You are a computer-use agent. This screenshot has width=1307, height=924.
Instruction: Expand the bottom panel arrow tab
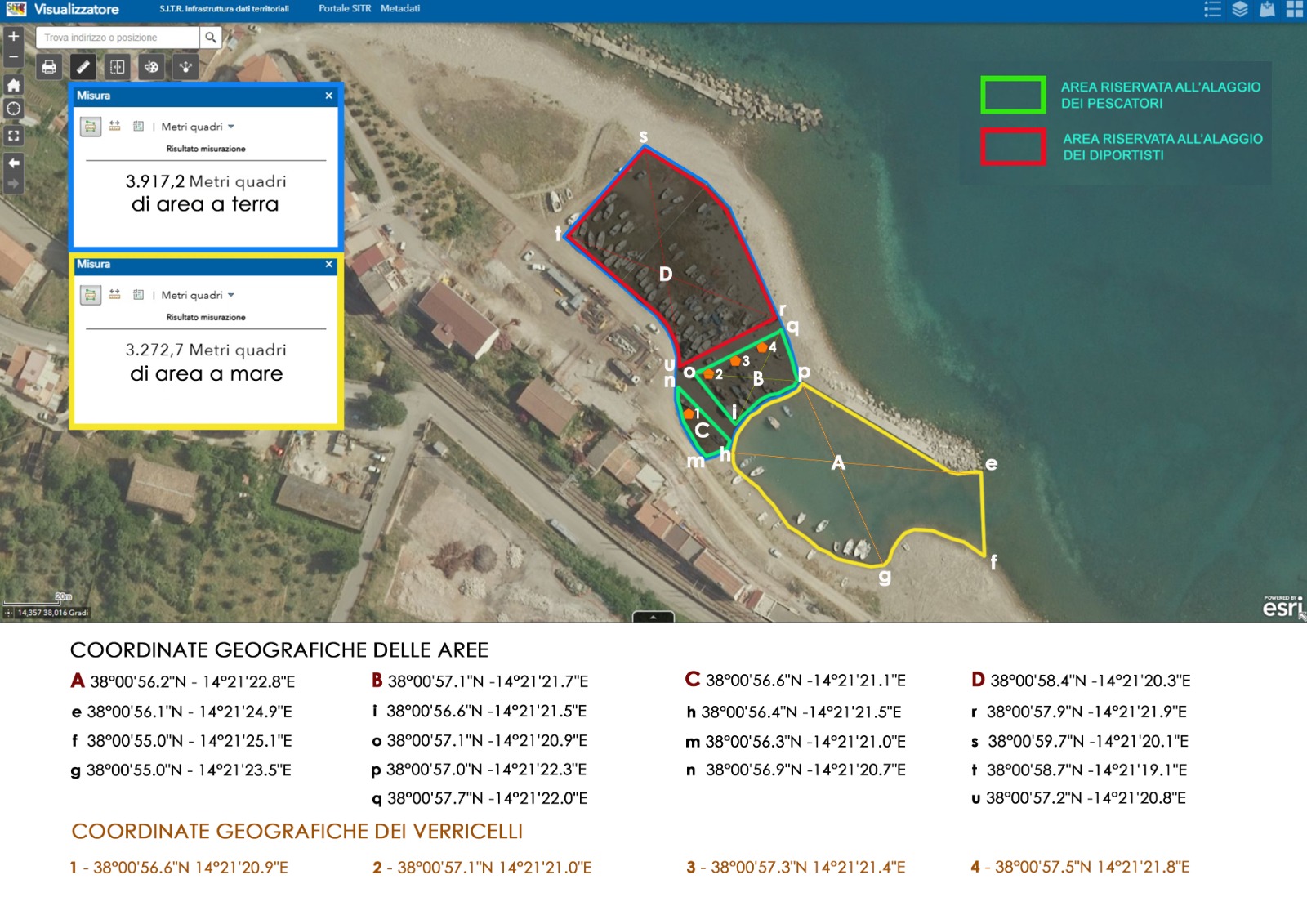click(x=653, y=617)
